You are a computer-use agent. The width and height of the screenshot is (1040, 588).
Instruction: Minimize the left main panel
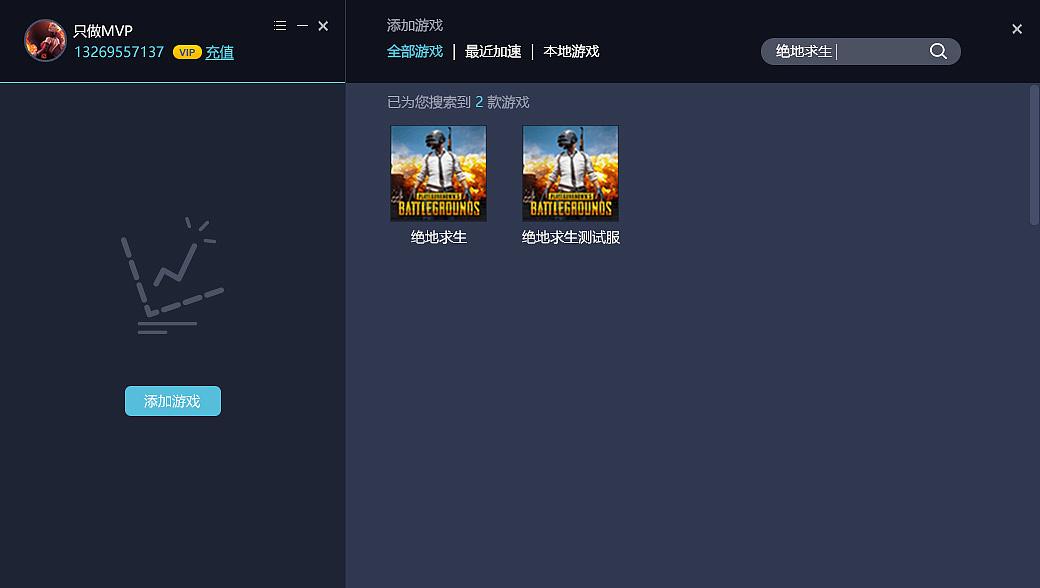click(302, 26)
